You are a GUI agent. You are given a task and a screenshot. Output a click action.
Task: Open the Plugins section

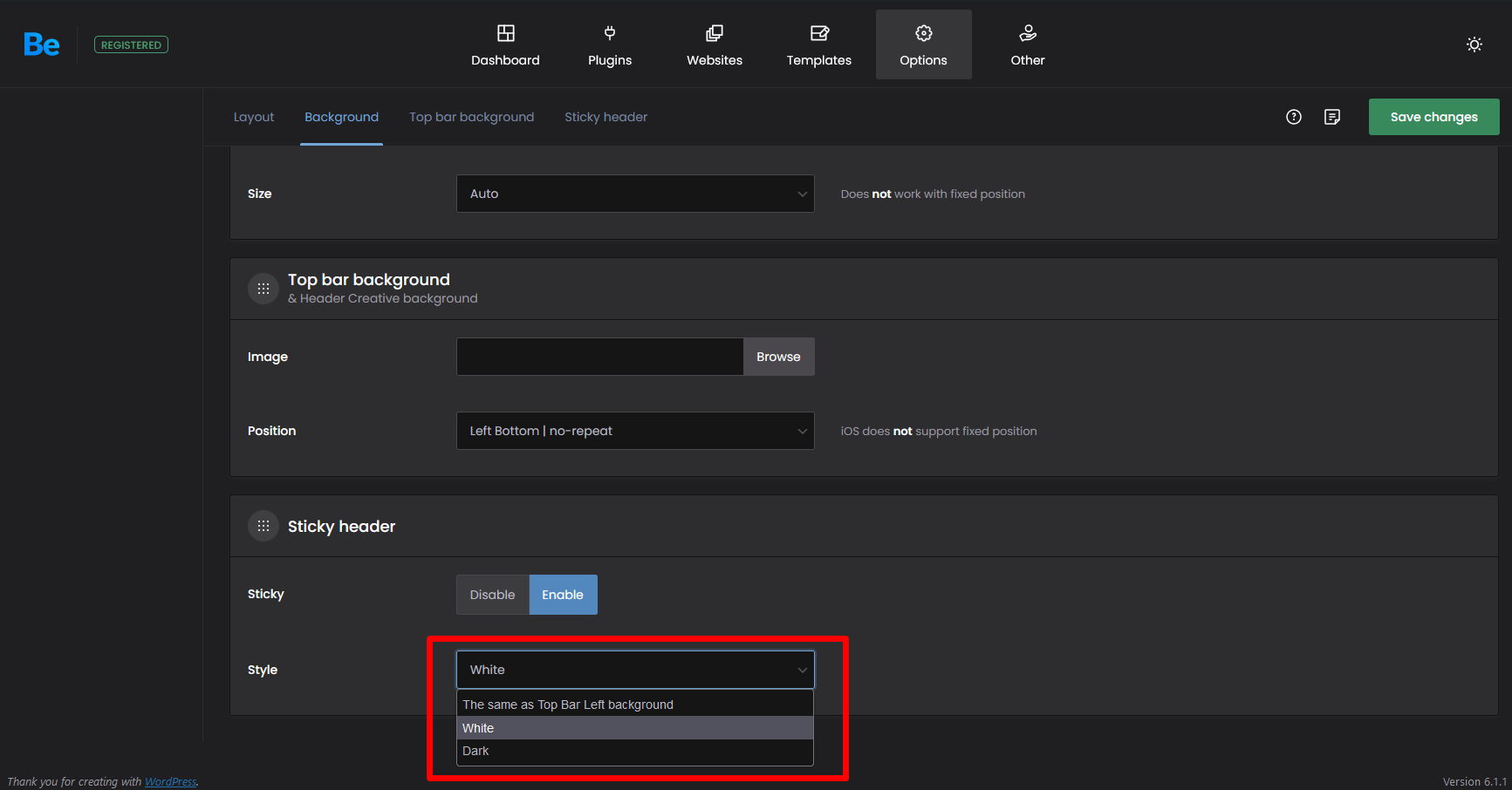610,44
